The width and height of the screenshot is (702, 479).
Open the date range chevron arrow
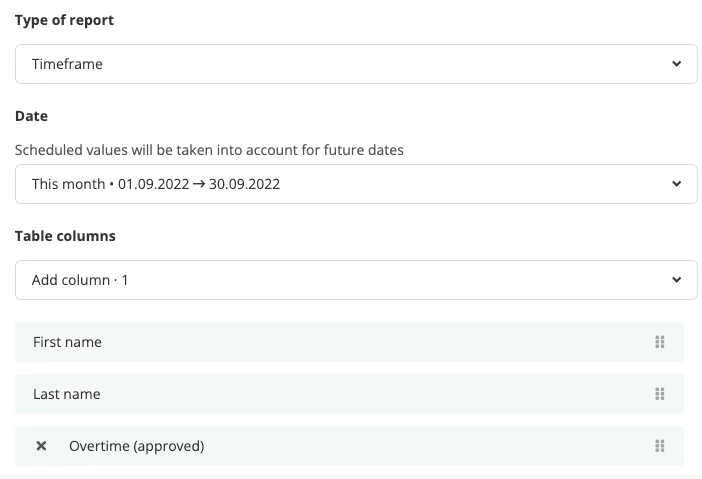pyautogui.click(x=676, y=184)
